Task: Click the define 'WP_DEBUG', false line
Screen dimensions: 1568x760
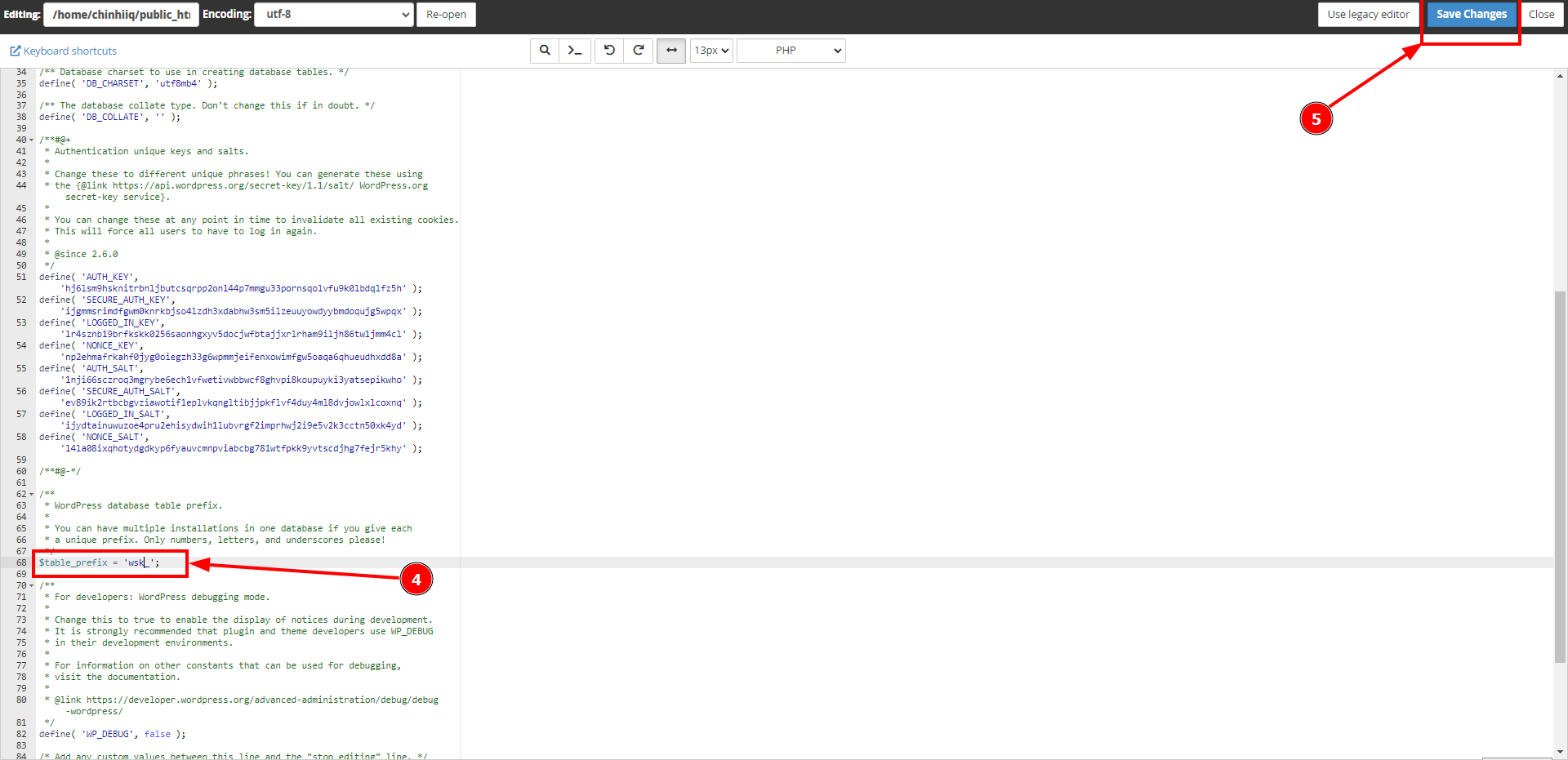Action: point(113,734)
